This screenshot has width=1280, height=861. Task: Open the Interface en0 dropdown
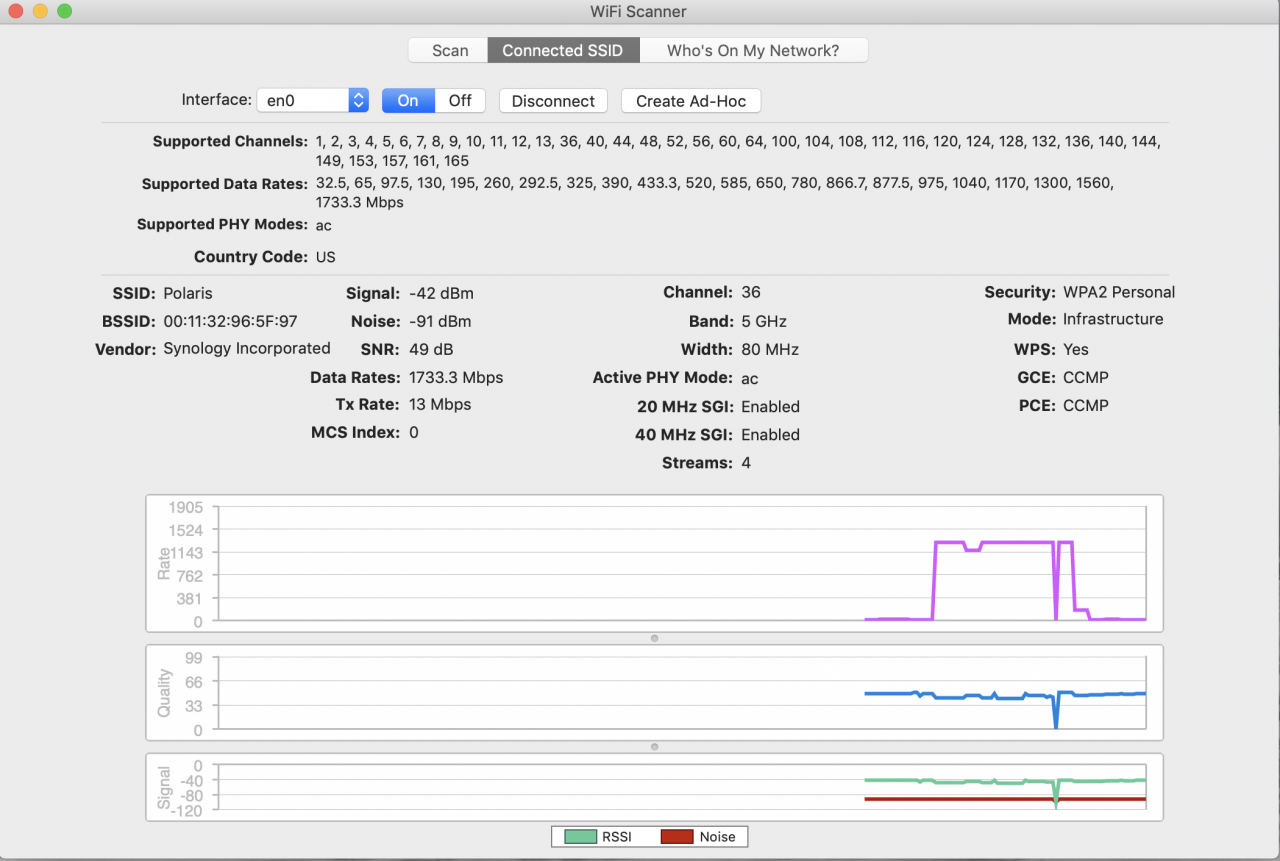(x=314, y=100)
